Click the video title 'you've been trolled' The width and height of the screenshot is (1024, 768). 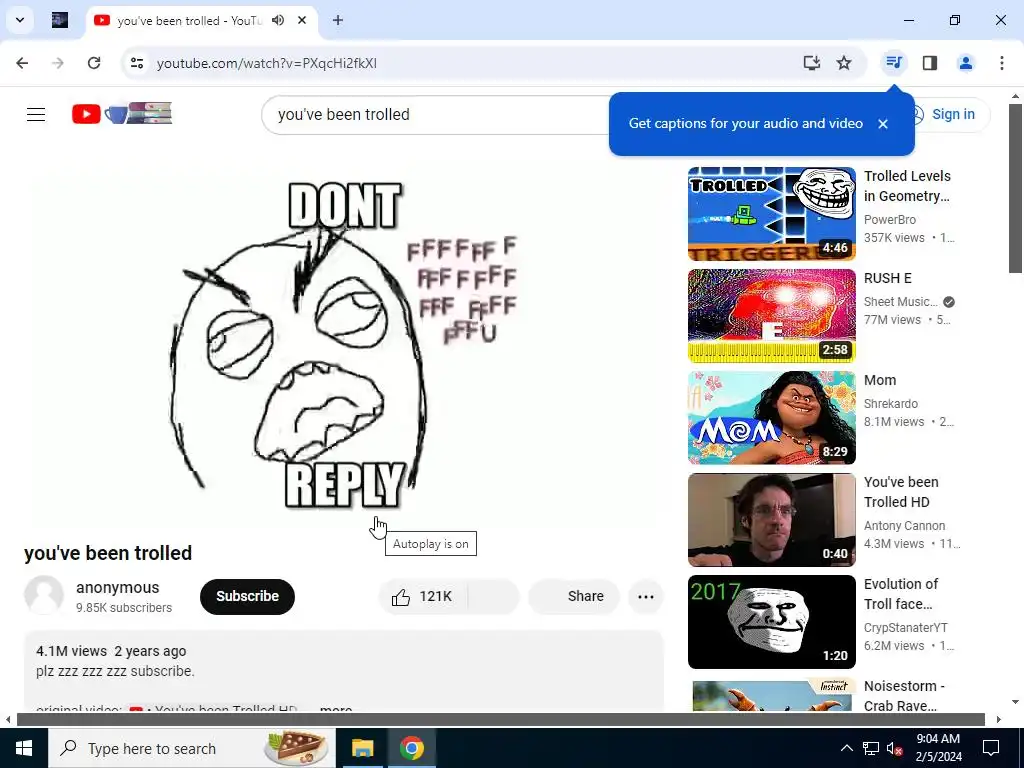point(108,553)
